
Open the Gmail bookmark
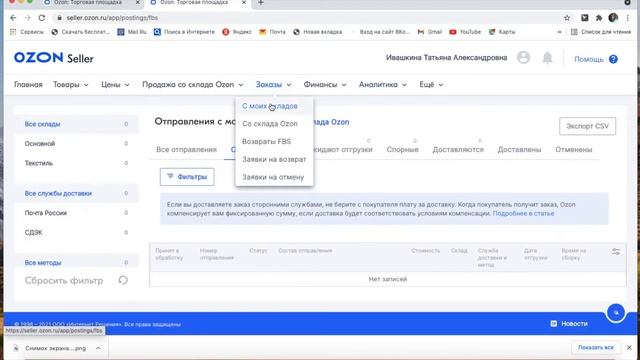click(430, 32)
